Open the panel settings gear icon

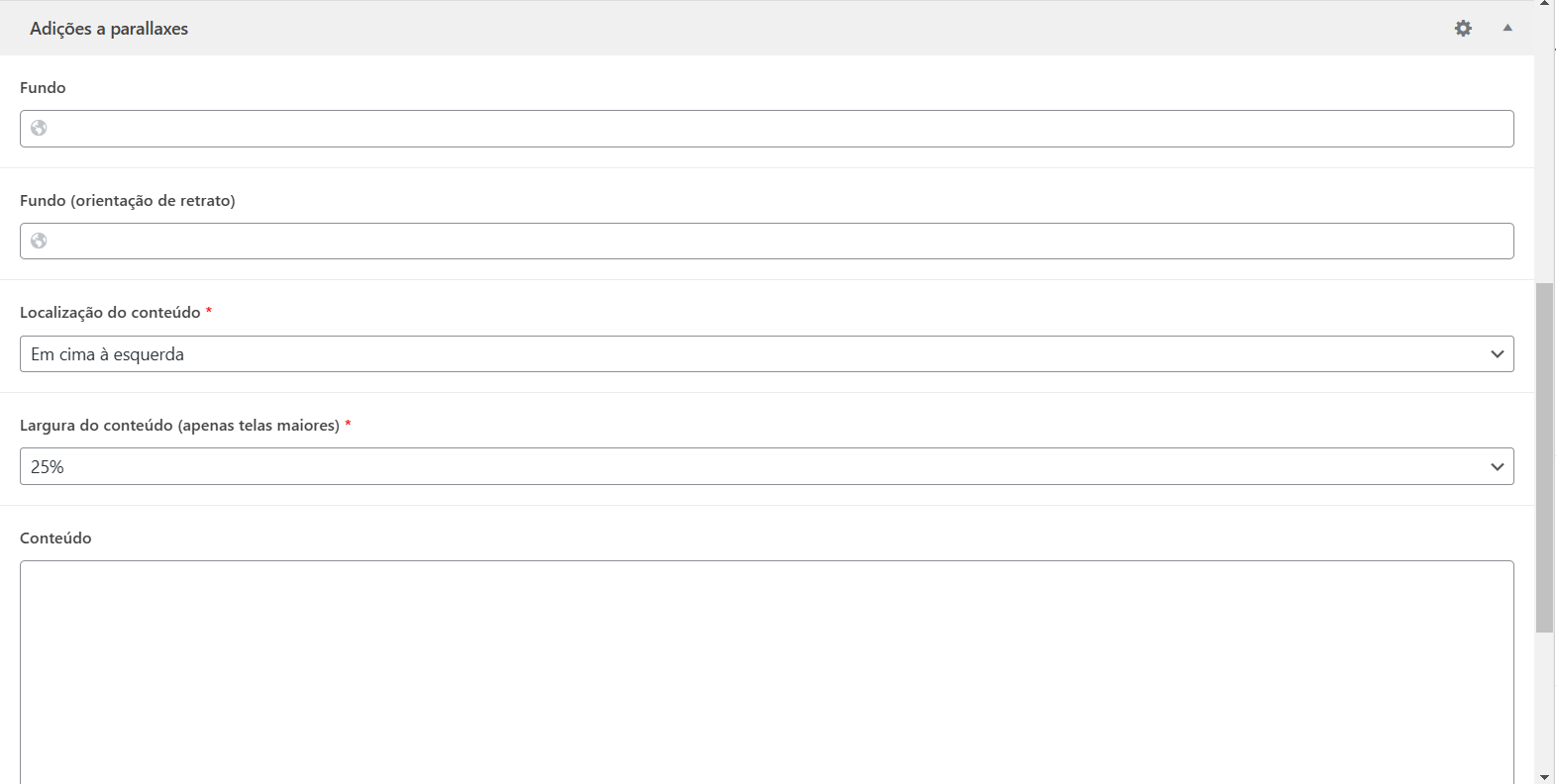[x=1463, y=29]
